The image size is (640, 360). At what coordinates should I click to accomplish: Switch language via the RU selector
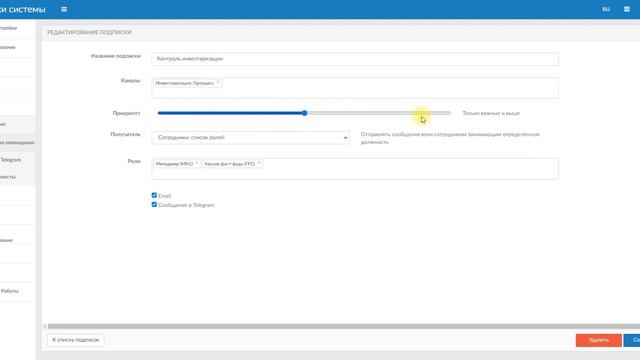coord(606,9)
